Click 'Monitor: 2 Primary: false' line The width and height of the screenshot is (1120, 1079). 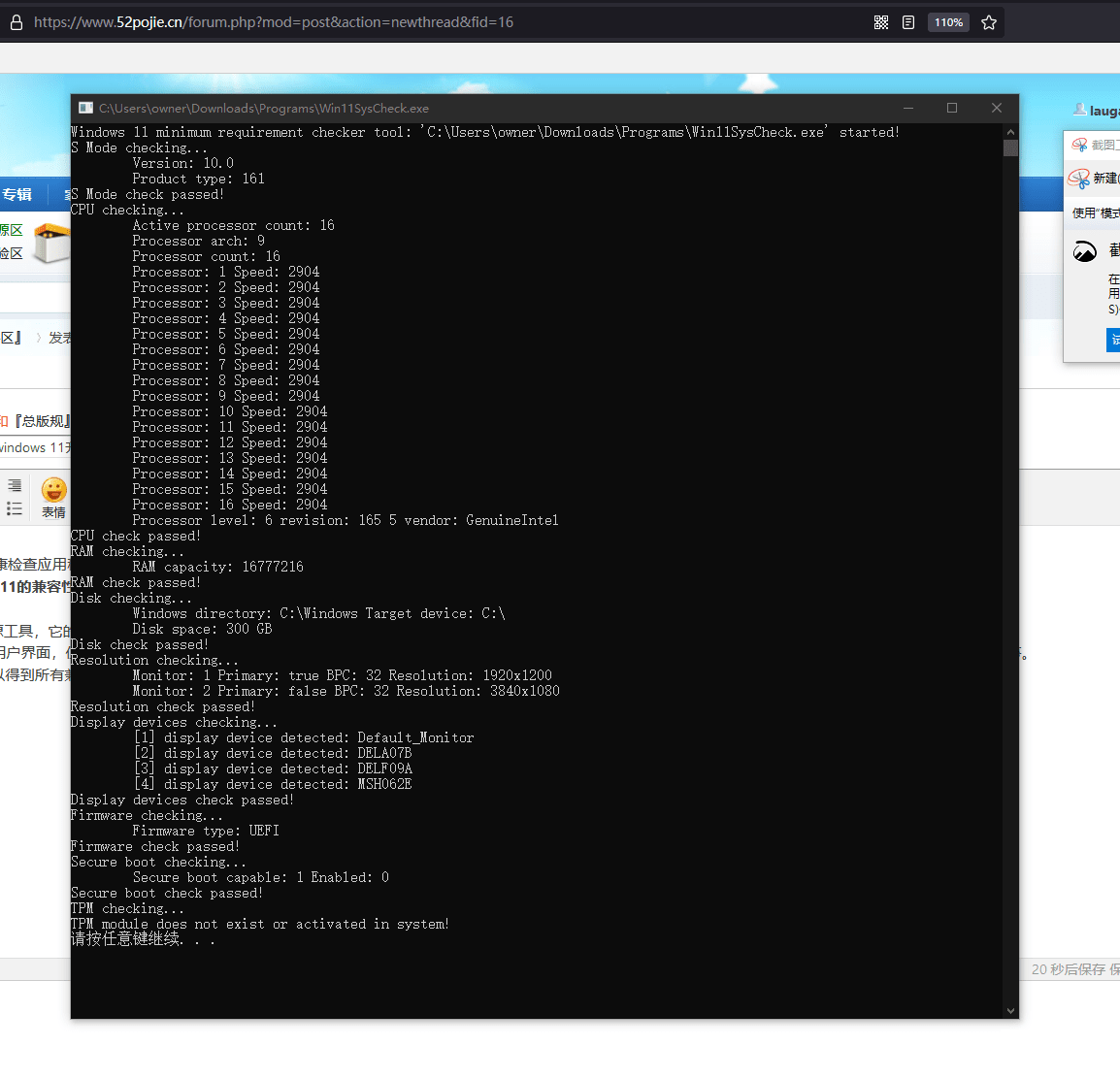click(x=346, y=691)
